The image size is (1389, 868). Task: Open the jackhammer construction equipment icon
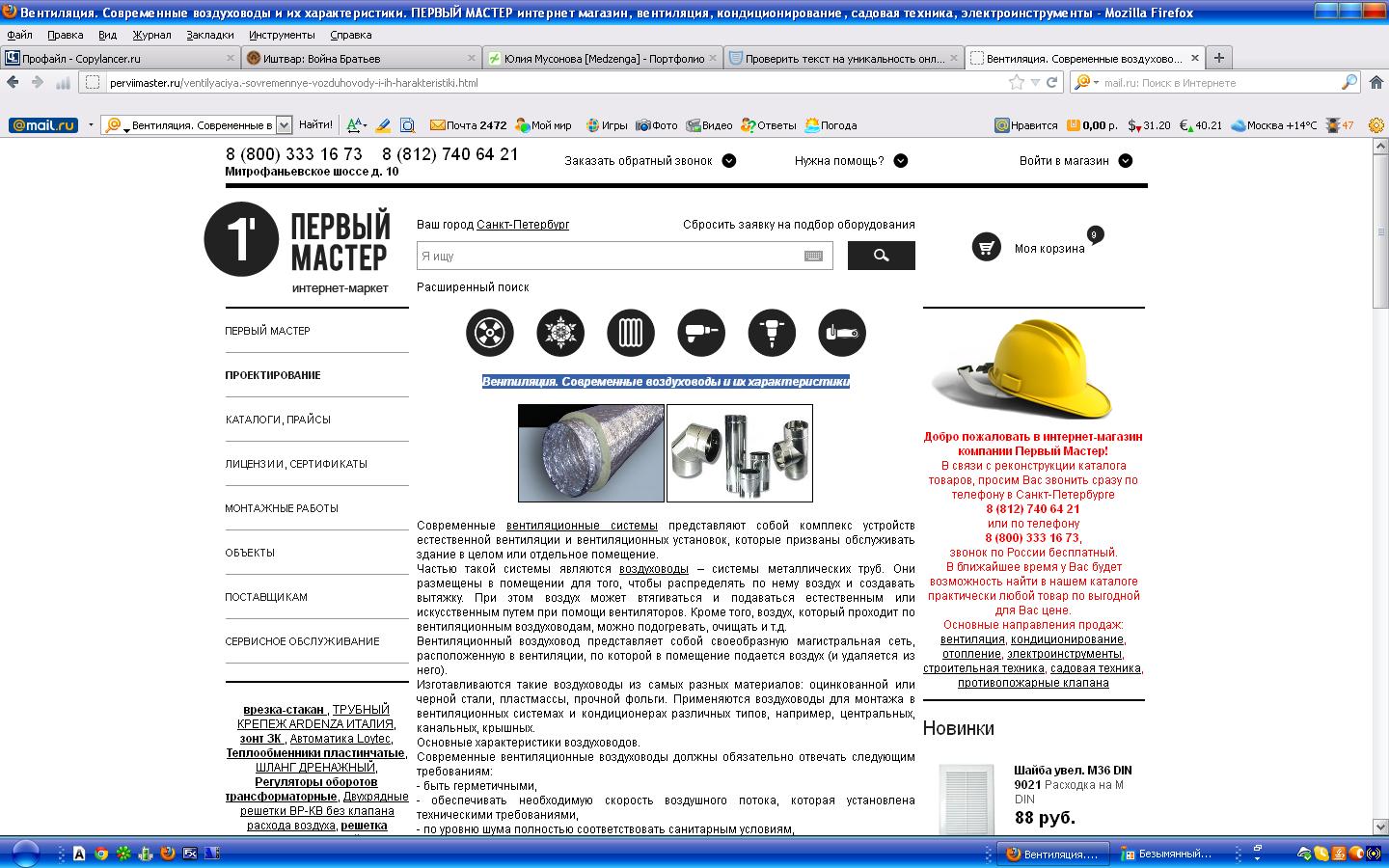click(772, 334)
